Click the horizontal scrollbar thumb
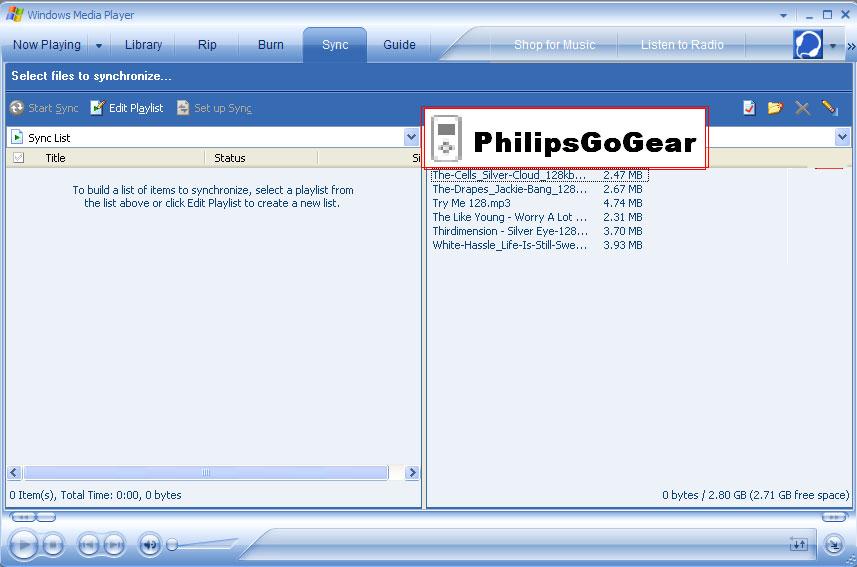 pyautogui.click(x=206, y=472)
